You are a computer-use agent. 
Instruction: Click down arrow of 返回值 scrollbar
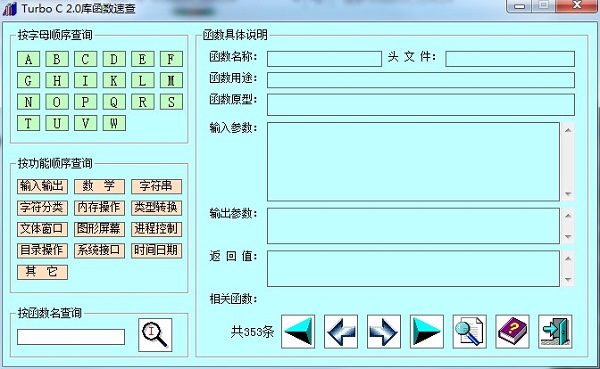click(568, 279)
